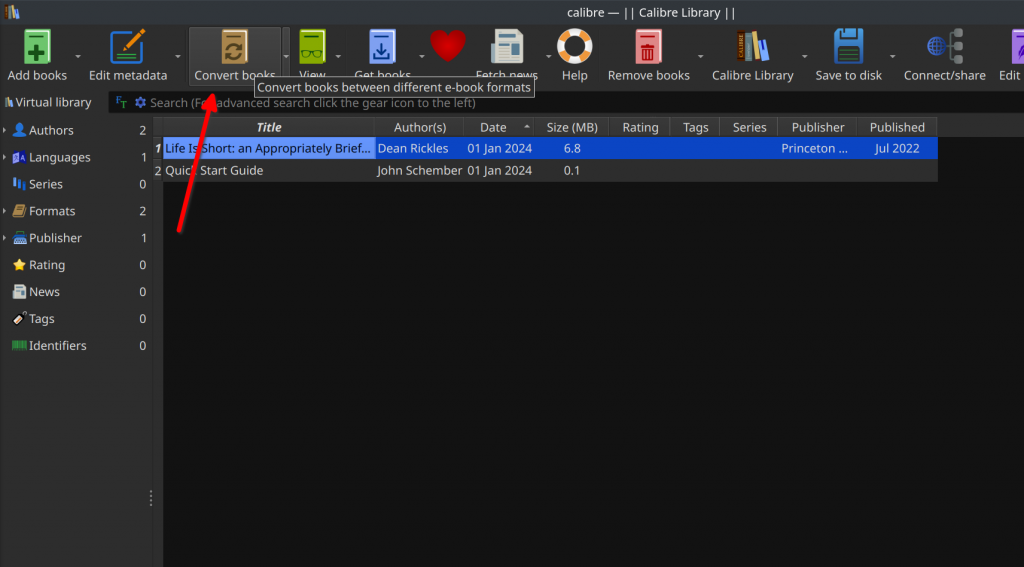Sort by Date column header

coord(498,127)
